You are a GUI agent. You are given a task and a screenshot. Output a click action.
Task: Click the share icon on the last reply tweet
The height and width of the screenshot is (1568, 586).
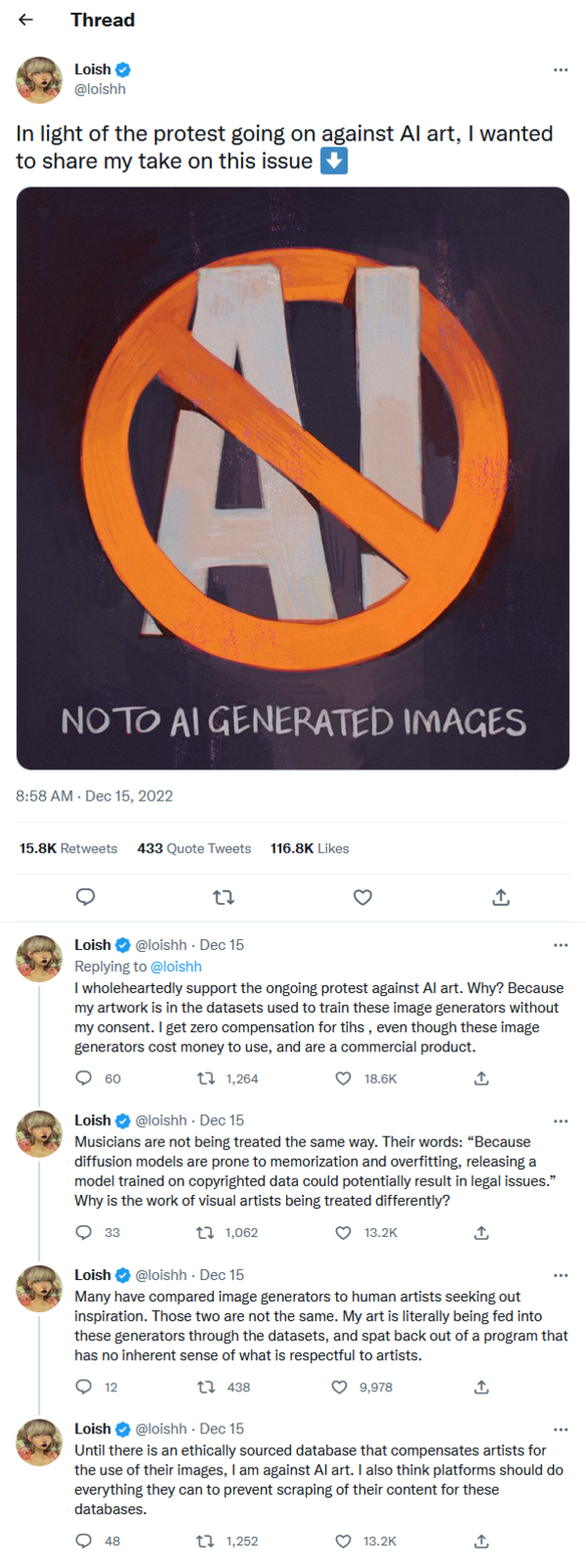coord(481,1541)
